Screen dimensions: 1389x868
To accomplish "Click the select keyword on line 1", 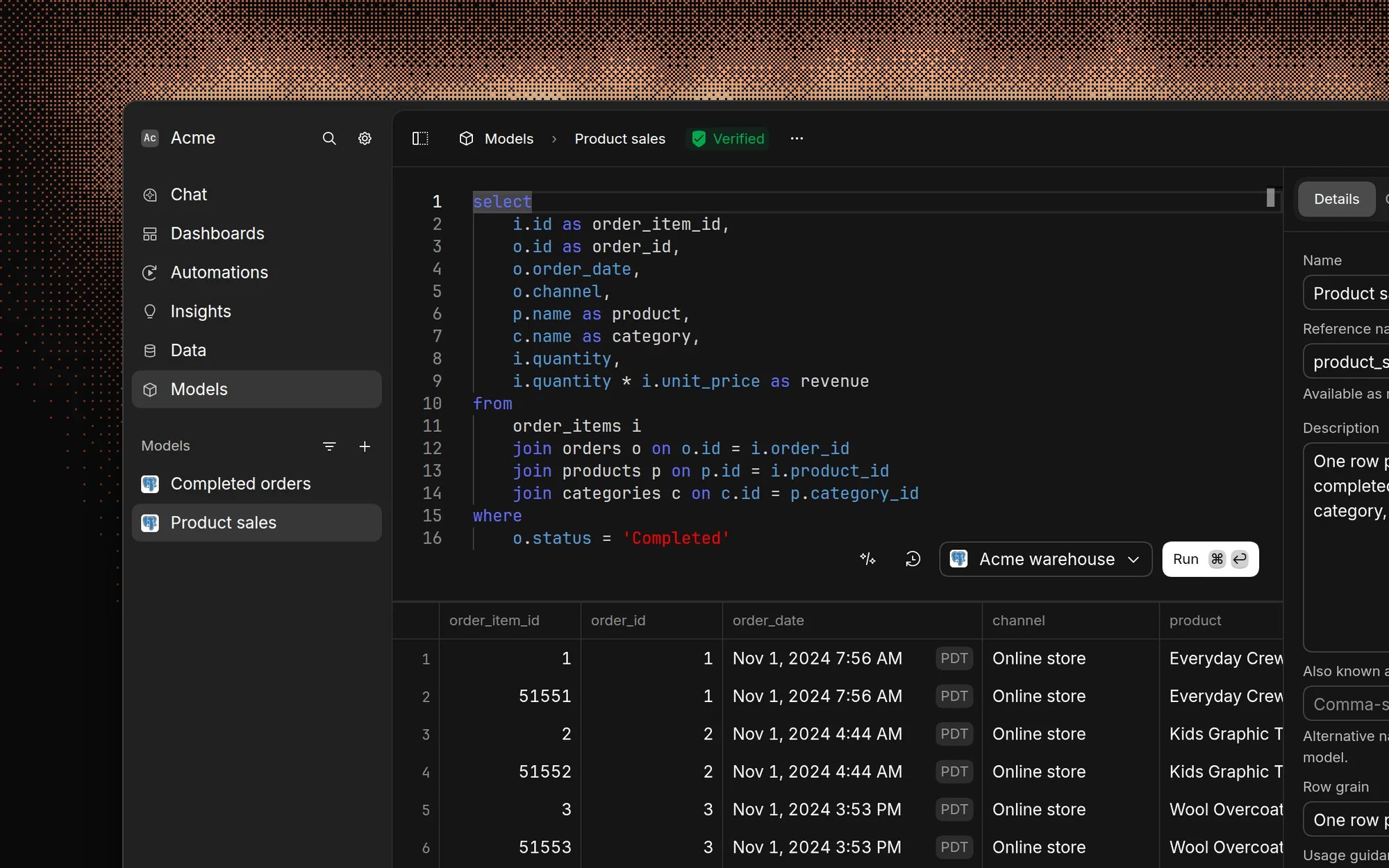I will click(x=502, y=202).
